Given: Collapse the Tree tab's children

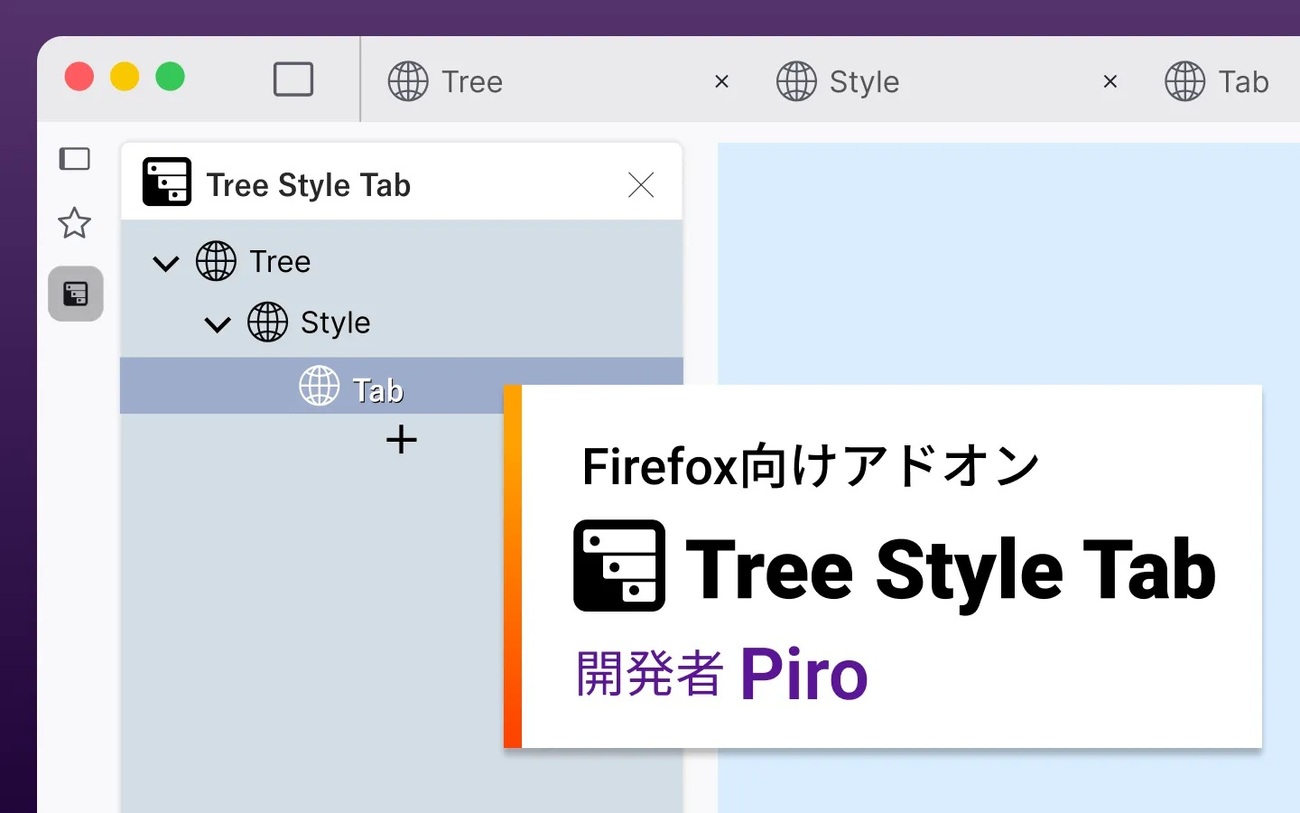Looking at the screenshot, I should click(x=165, y=263).
